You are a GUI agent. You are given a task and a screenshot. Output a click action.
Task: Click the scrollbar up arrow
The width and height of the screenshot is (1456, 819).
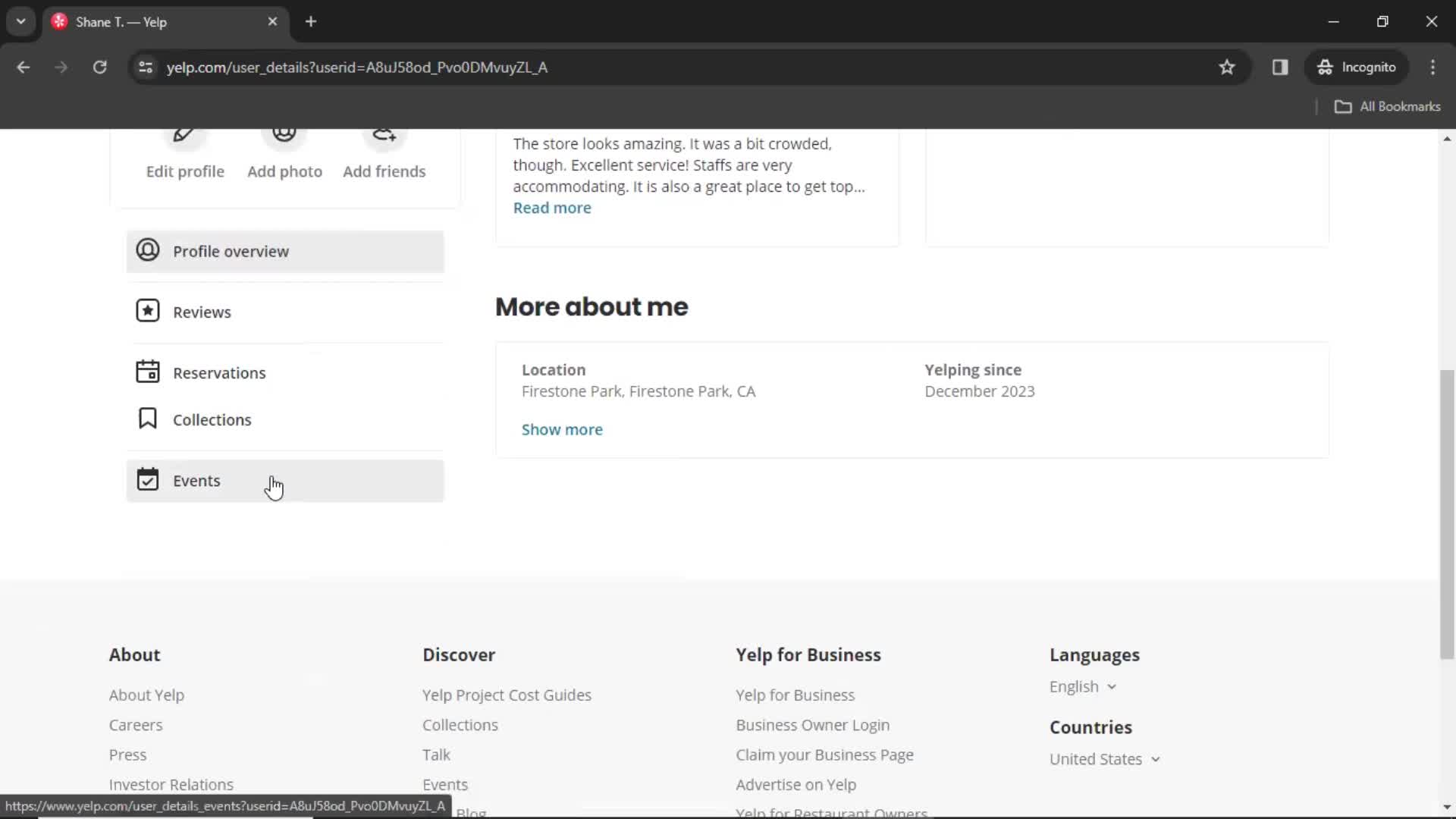(x=1447, y=139)
